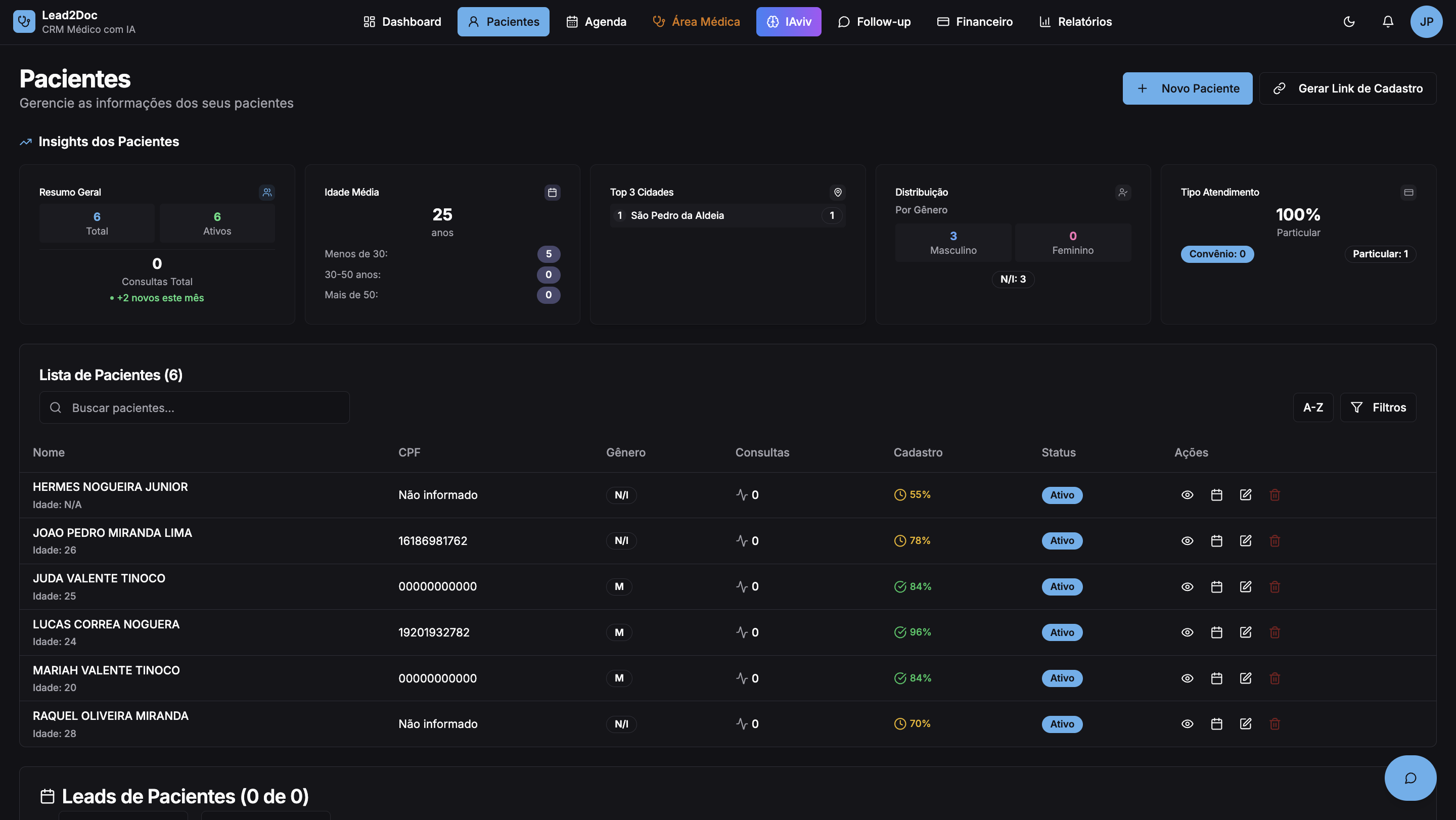
Task: Click Novo Paciente button
Action: 1187,88
